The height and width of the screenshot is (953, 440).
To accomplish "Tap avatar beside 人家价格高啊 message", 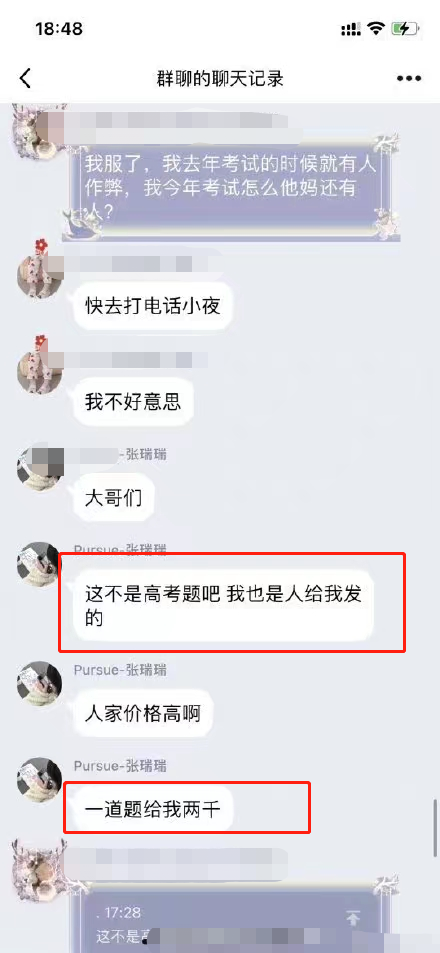I will tap(40, 684).
